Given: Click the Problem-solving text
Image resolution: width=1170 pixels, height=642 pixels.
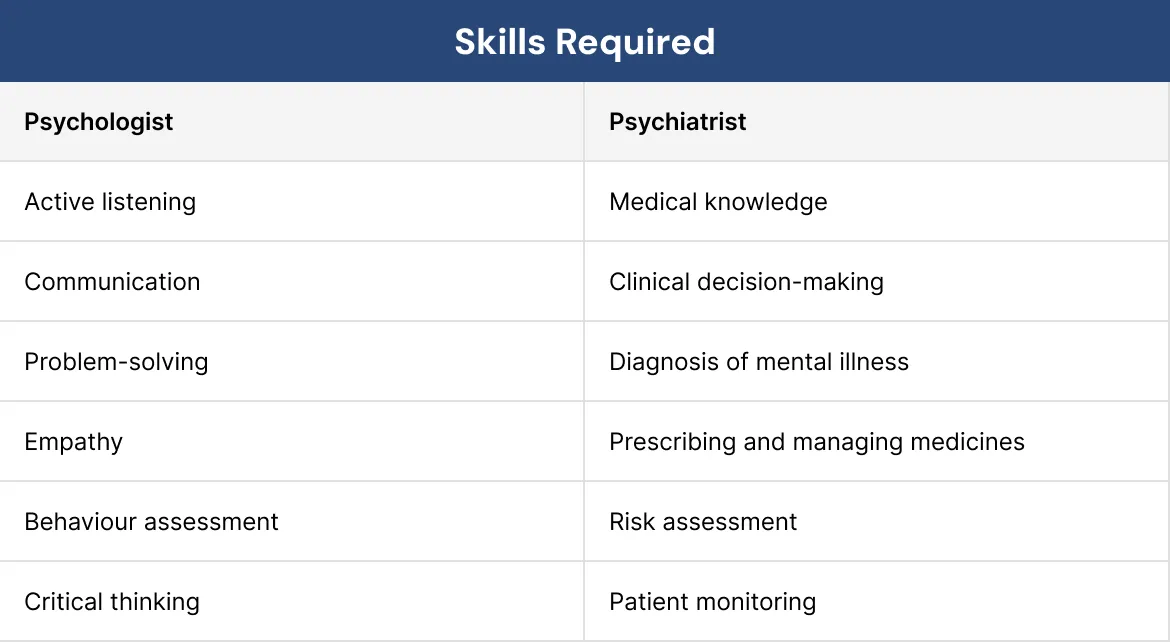Looking at the screenshot, I should point(116,361).
